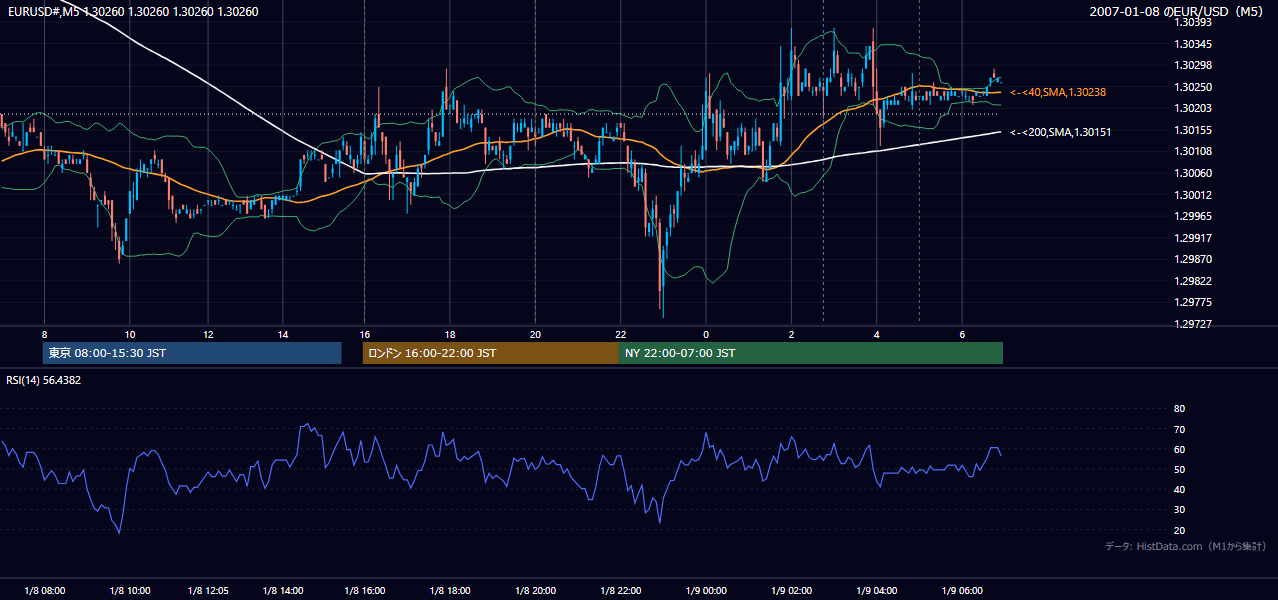Click hour tick 22 on price chart axis
Image resolution: width=1278 pixels, height=600 pixels.
pos(621,334)
